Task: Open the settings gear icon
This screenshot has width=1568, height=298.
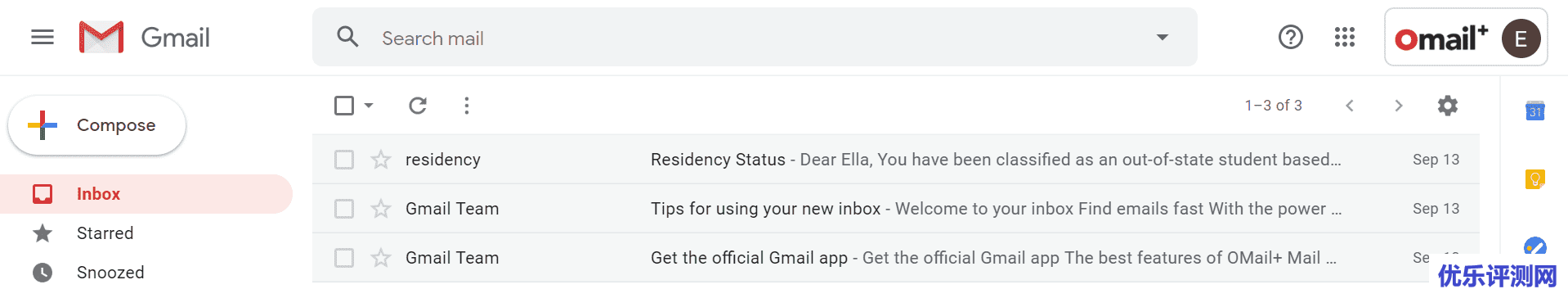Action: pos(1448,106)
